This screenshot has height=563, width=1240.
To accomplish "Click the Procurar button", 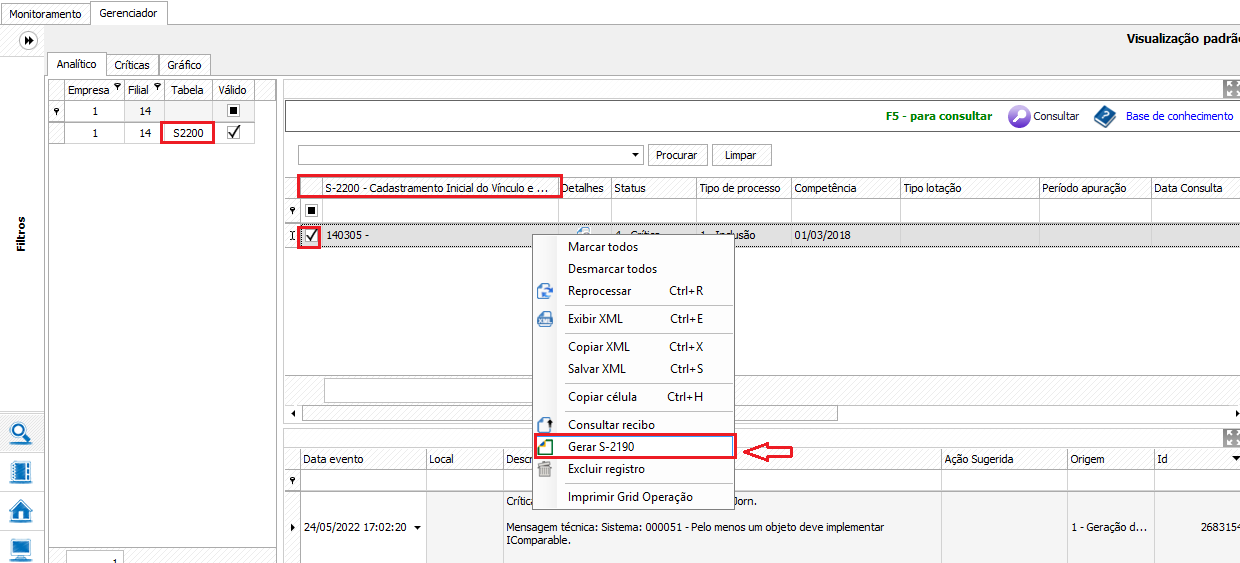I will 678,155.
